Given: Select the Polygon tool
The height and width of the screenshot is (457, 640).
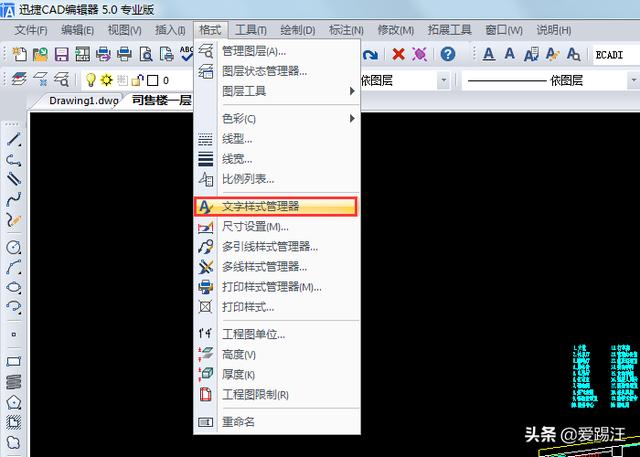Looking at the screenshot, I should (13, 402).
